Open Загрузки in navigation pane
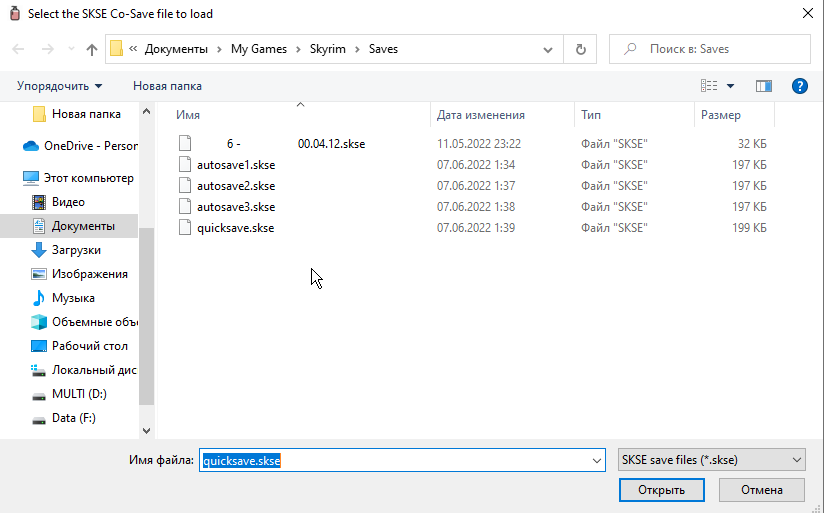Viewport: 824px width, 513px height. [66, 250]
